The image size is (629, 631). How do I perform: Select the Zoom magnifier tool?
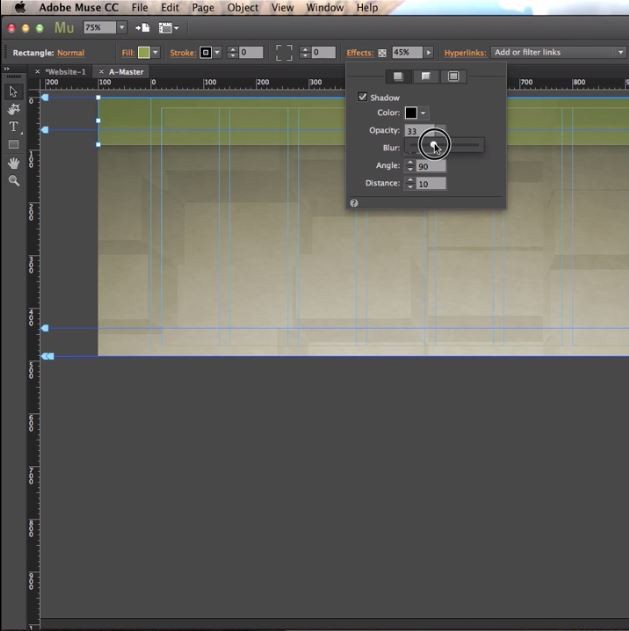point(13,181)
